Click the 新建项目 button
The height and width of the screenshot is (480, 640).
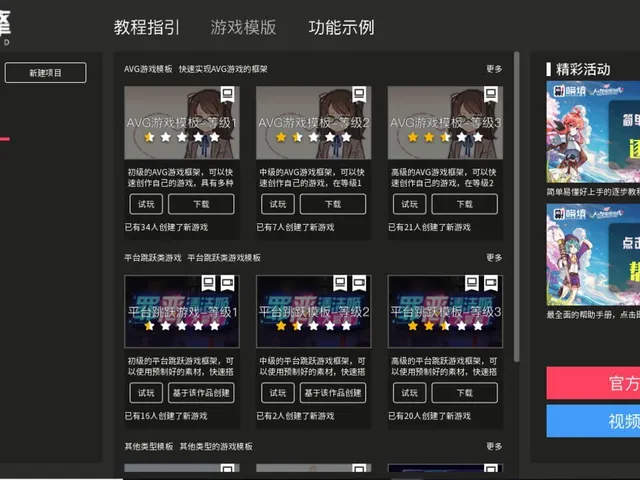[45, 73]
